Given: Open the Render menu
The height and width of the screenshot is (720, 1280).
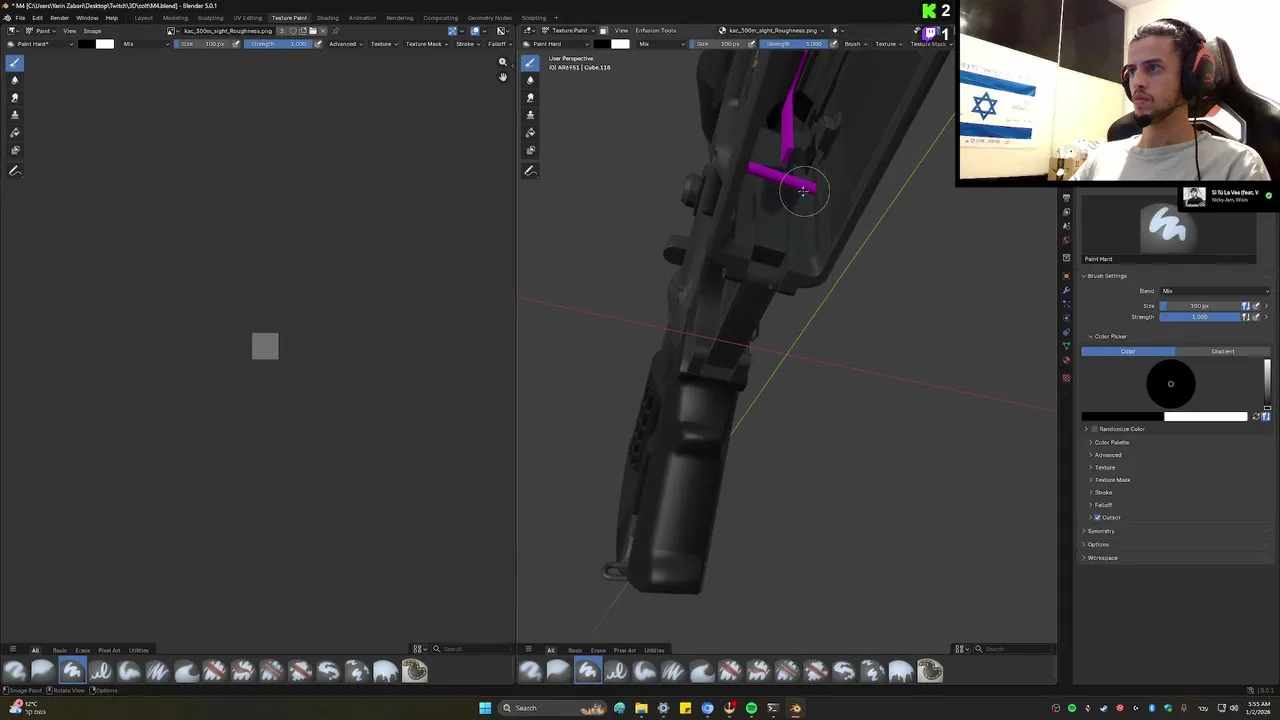Looking at the screenshot, I should (59, 18).
